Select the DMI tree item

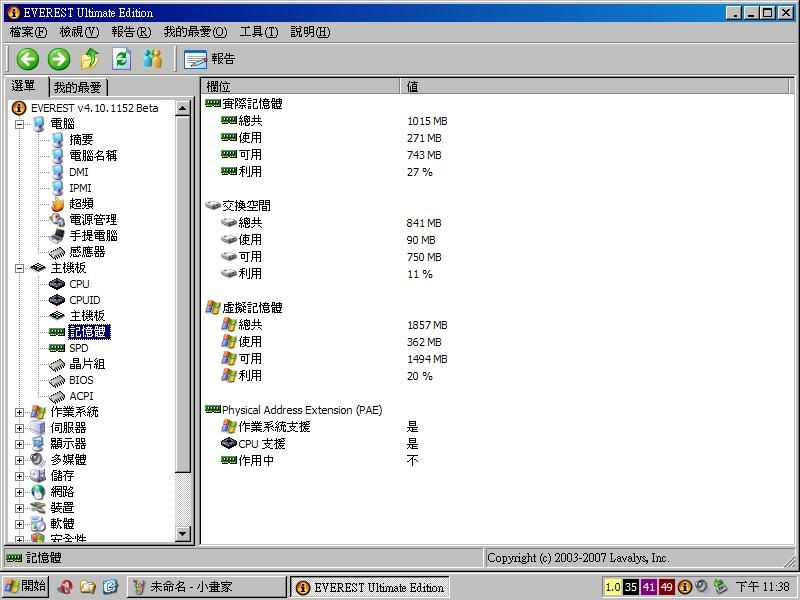79,172
